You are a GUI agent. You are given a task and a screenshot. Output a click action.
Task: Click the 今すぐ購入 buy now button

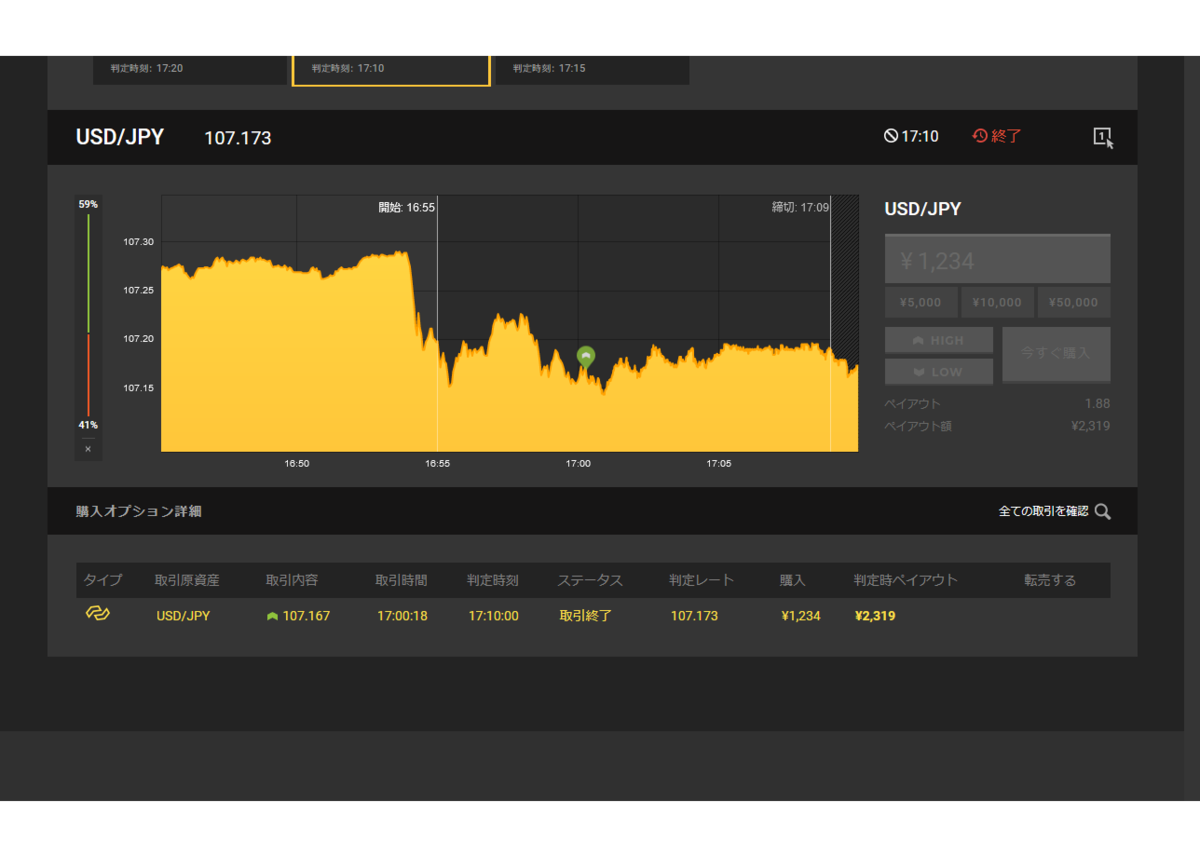(1056, 354)
